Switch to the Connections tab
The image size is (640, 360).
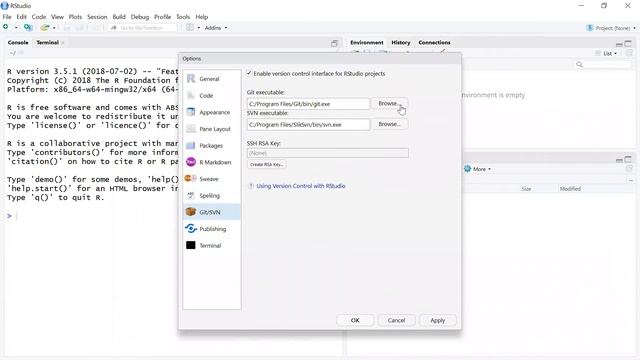coord(434,42)
